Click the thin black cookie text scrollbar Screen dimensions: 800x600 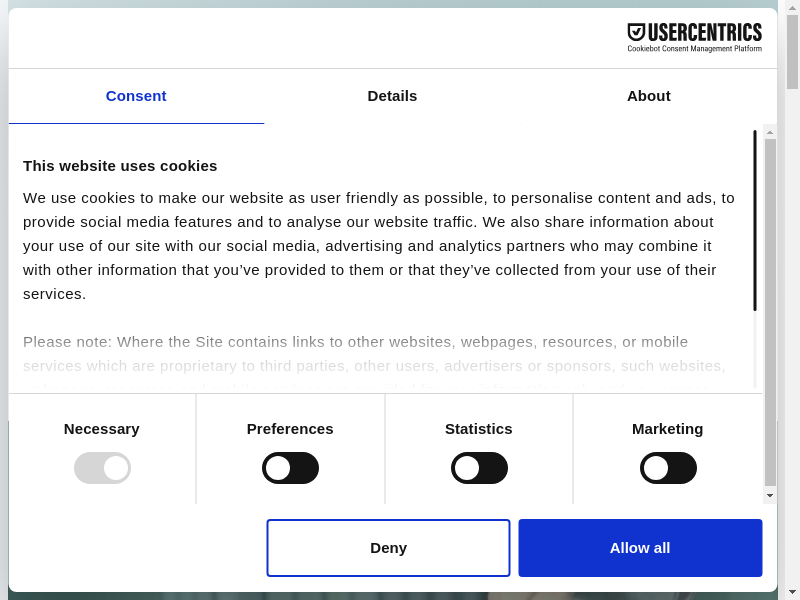click(x=755, y=220)
